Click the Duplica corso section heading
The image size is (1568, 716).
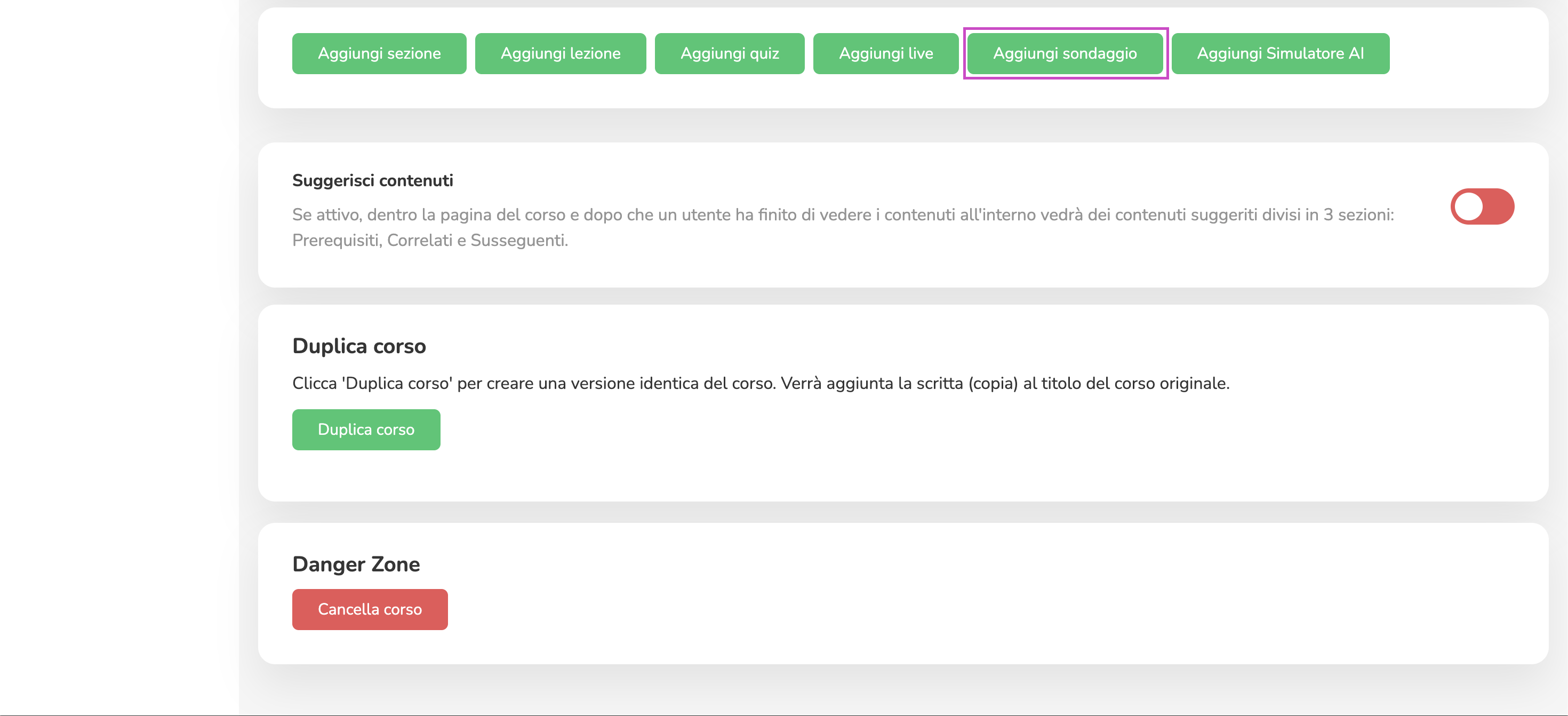(359, 346)
